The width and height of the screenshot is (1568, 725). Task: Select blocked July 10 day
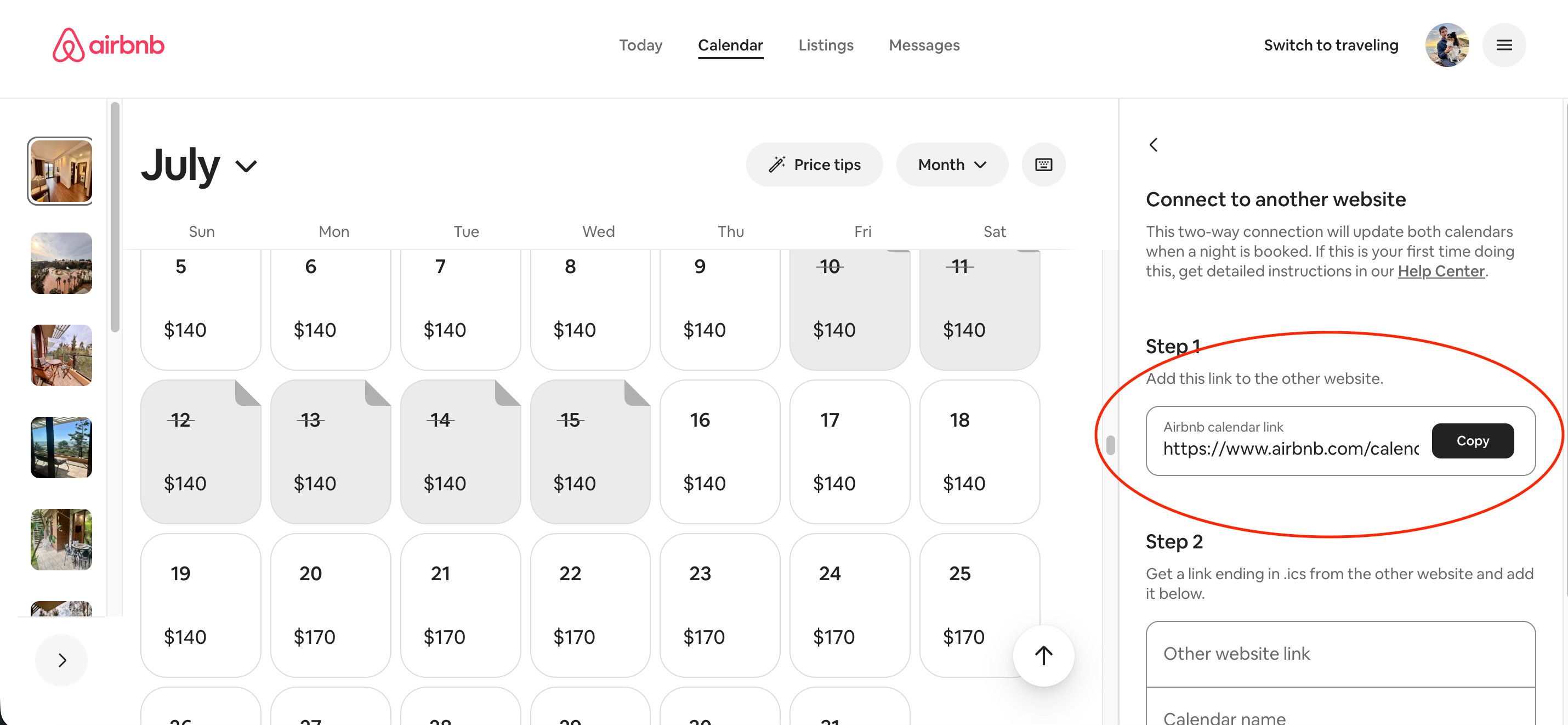tap(850, 309)
